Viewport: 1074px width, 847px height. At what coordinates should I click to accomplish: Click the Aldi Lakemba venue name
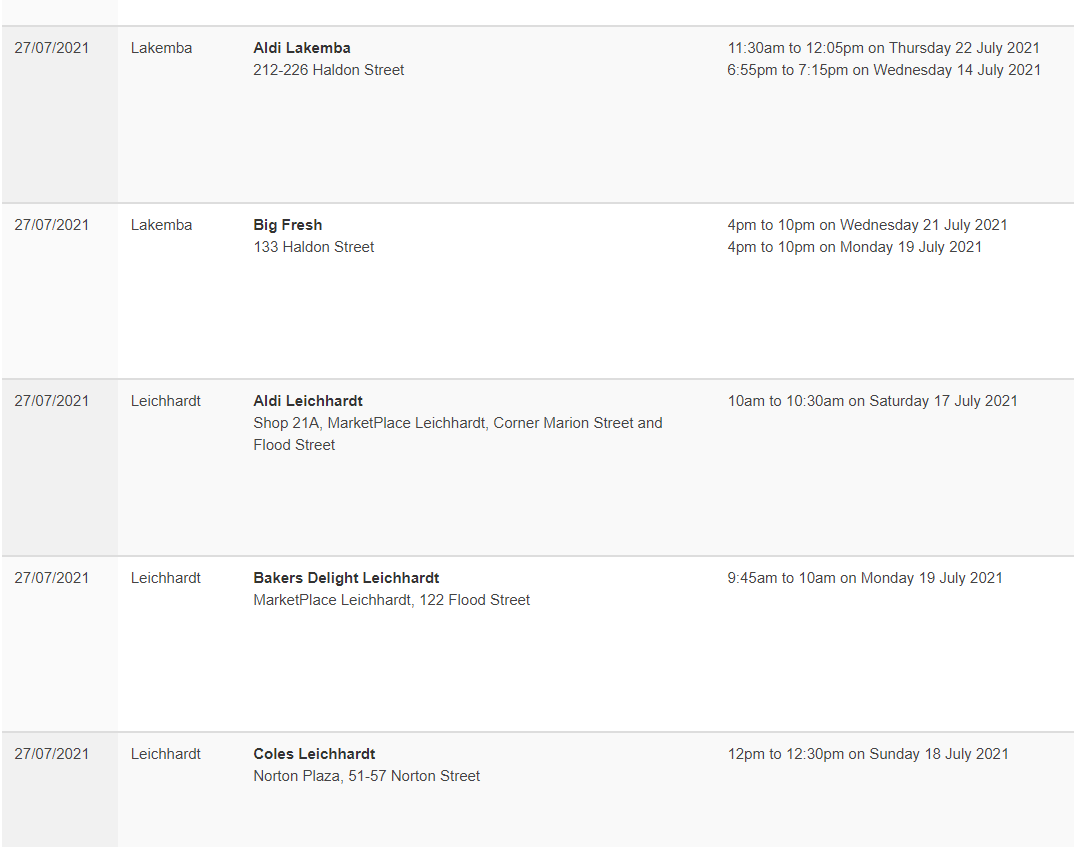pos(301,48)
